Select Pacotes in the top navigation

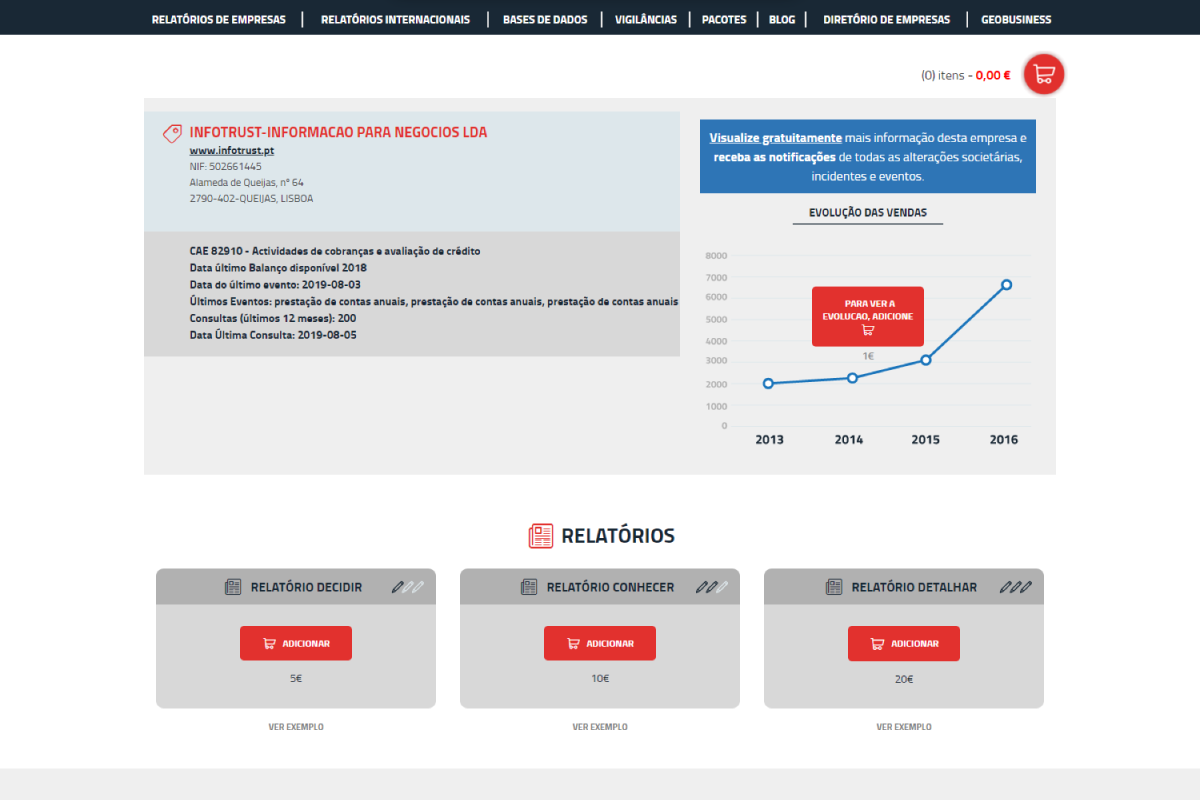coord(724,19)
